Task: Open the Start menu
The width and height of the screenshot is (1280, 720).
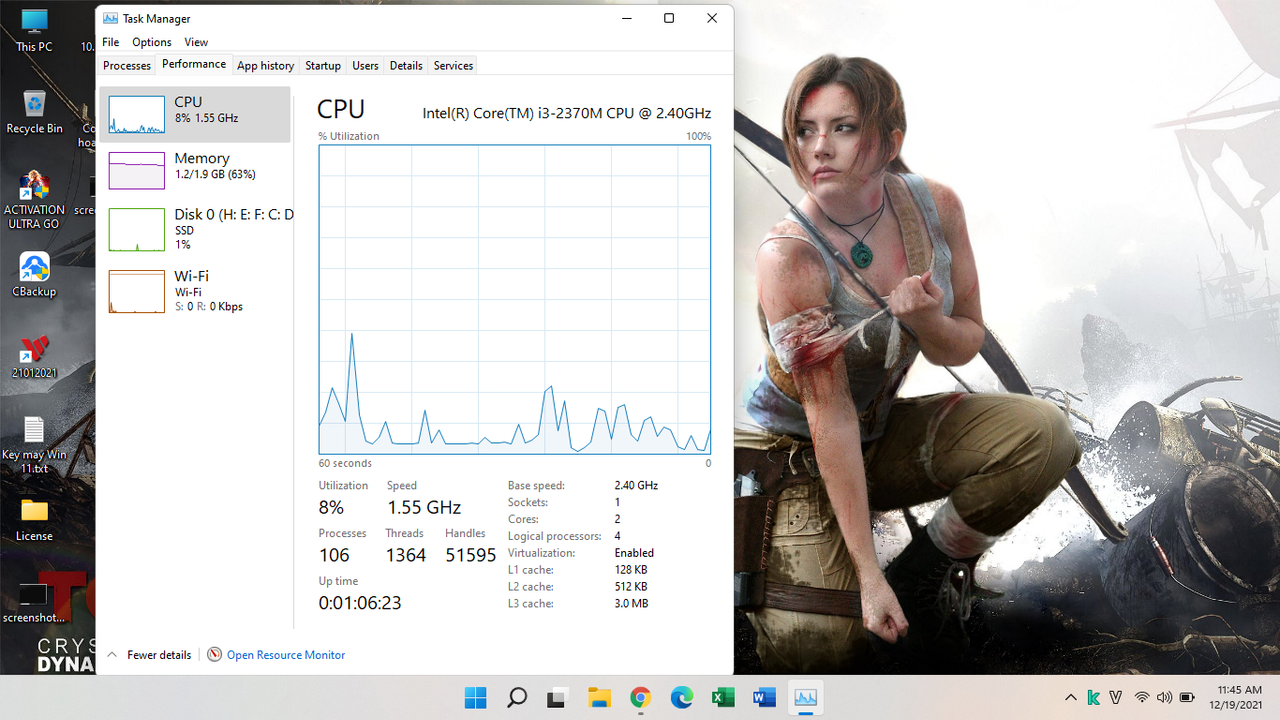Action: pyautogui.click(x=475, y=697)
